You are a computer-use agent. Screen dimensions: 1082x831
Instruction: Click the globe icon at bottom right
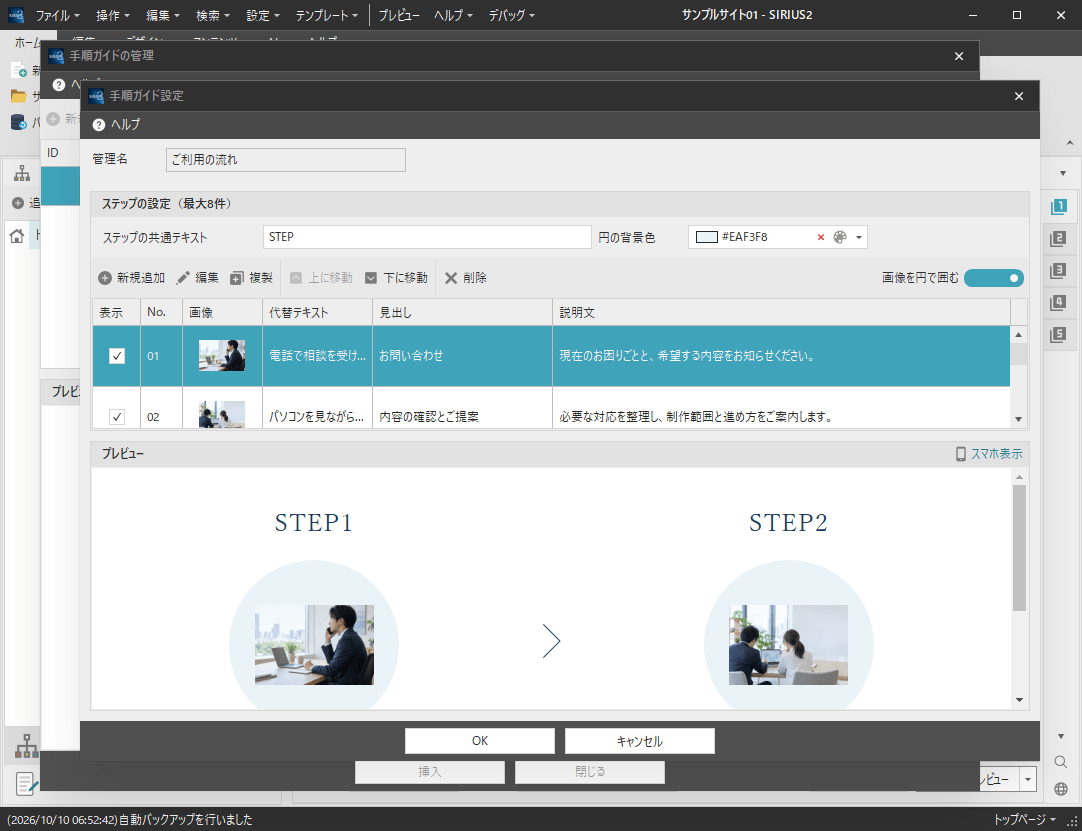tap(1061, 789)
